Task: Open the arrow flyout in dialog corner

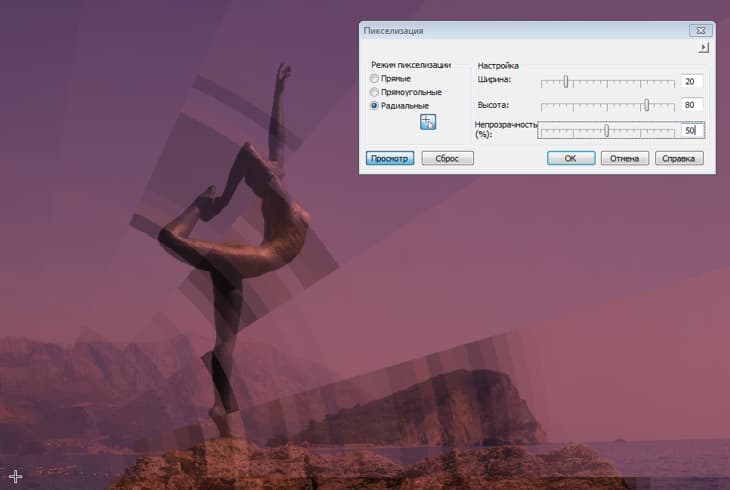Action: 703,47
